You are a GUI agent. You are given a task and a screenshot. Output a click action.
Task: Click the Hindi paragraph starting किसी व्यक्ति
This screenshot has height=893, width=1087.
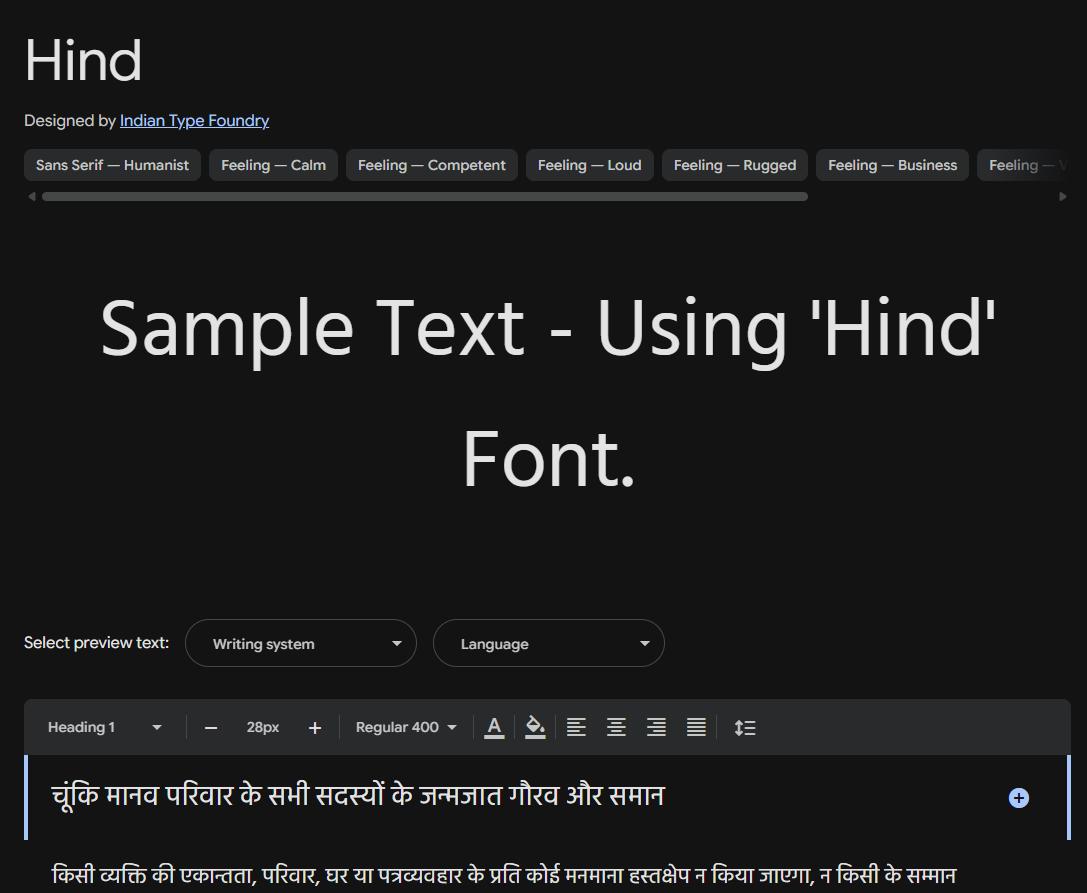(504, 875)
